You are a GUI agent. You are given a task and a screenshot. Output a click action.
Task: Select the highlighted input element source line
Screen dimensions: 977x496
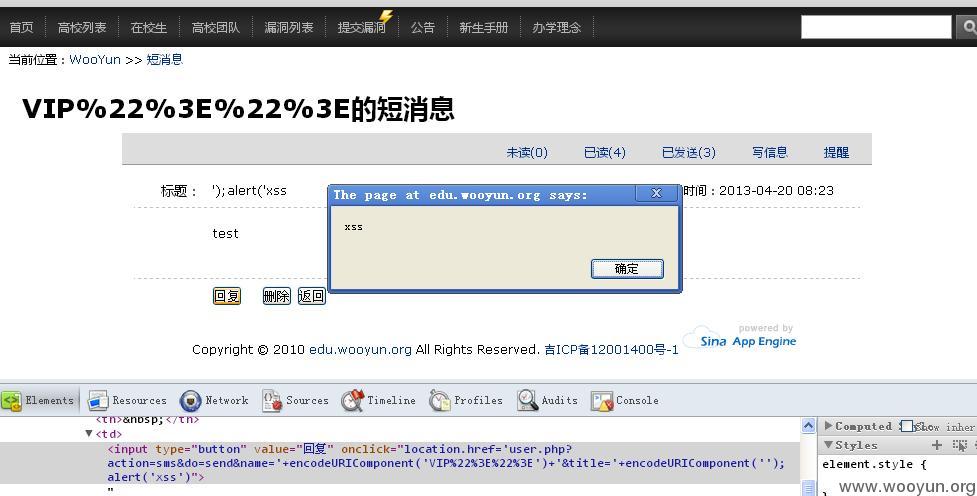(x=399, y=463)
